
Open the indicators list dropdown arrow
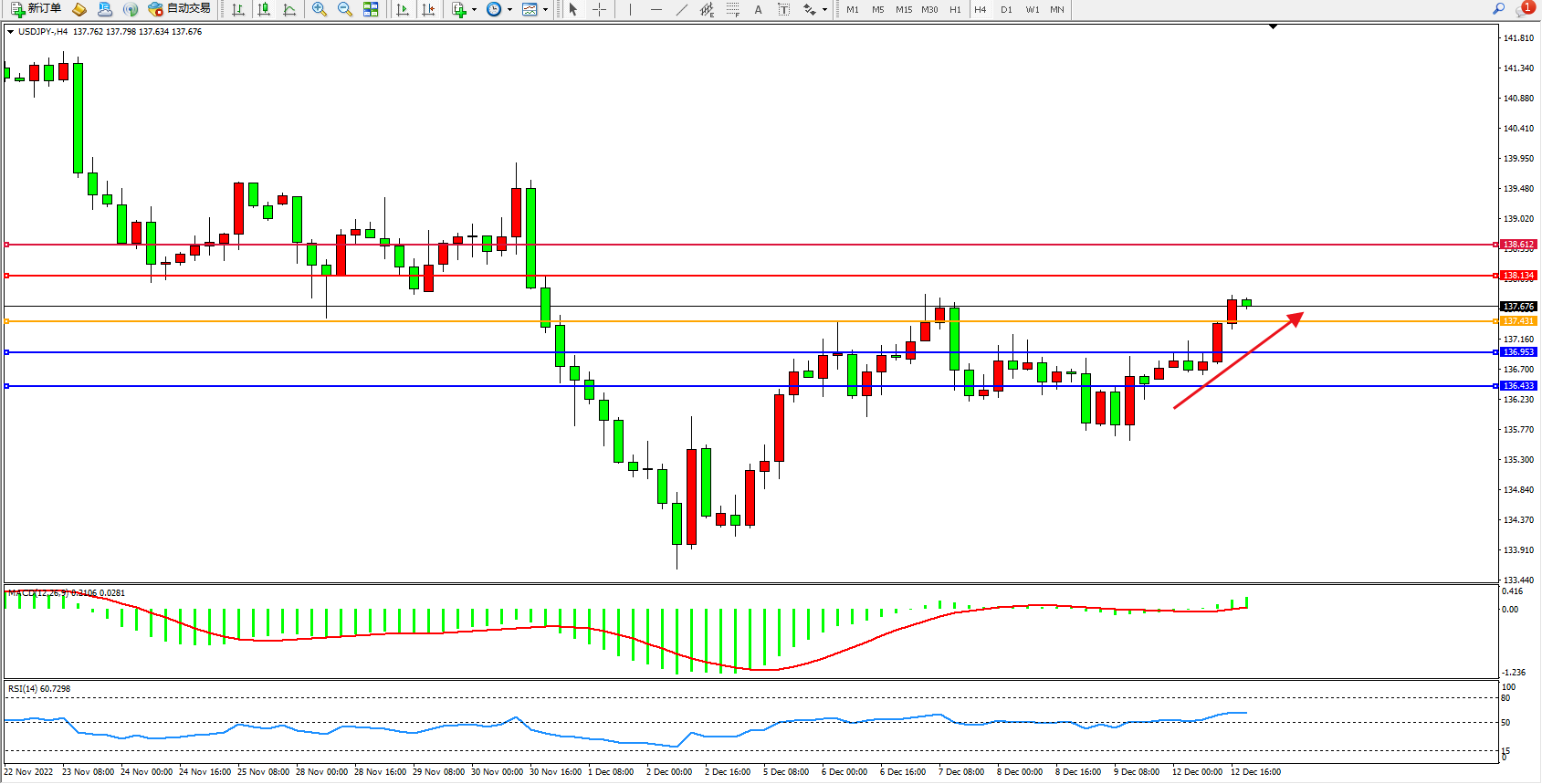point(474,9)
